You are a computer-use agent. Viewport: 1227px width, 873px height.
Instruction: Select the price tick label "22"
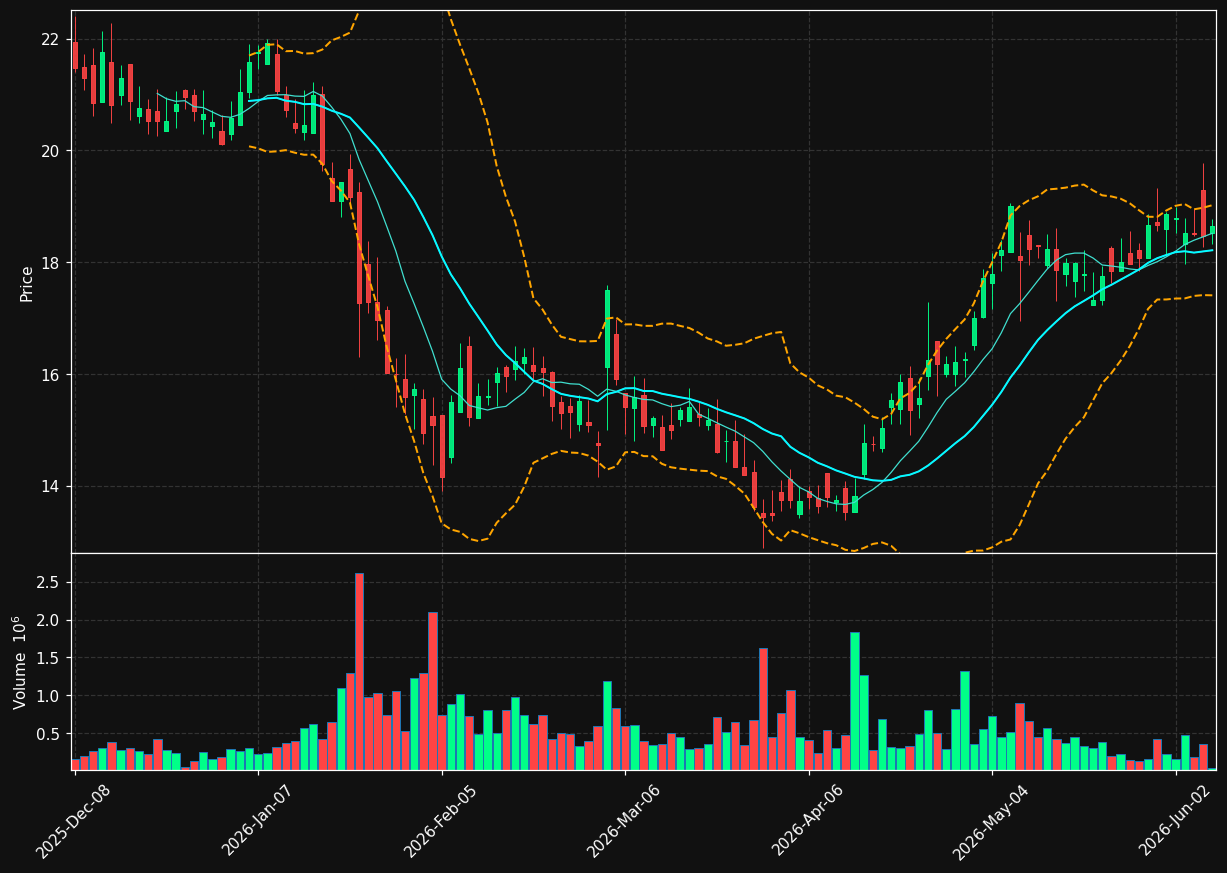(50, 39)
